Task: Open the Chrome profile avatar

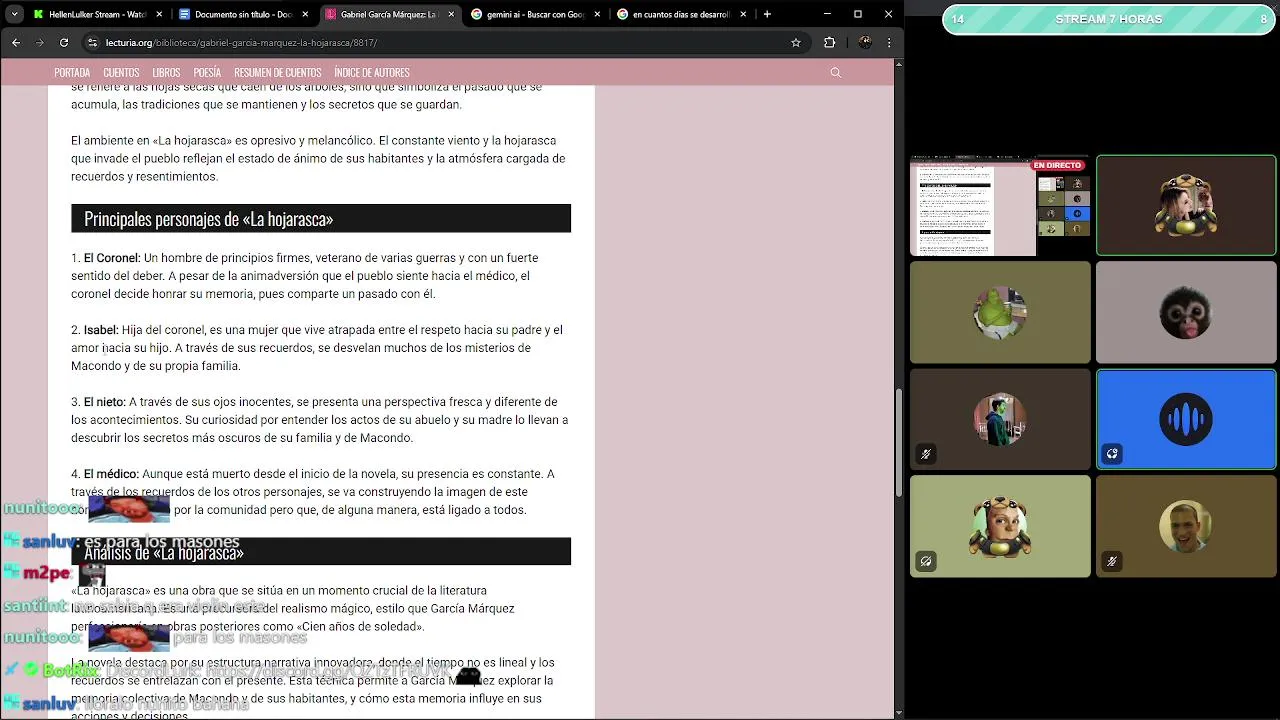Action: [865, 43]
